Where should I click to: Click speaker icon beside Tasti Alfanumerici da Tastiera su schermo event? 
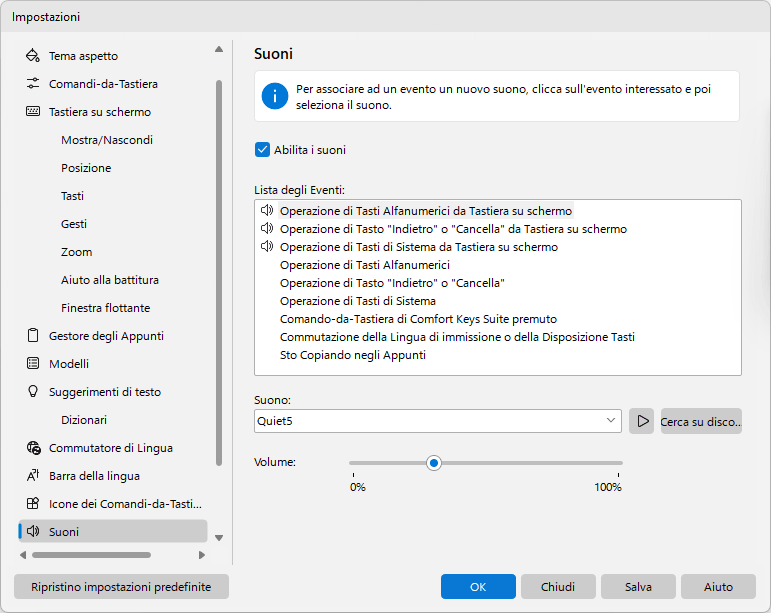pyautogui.click(x=267, y=210)
